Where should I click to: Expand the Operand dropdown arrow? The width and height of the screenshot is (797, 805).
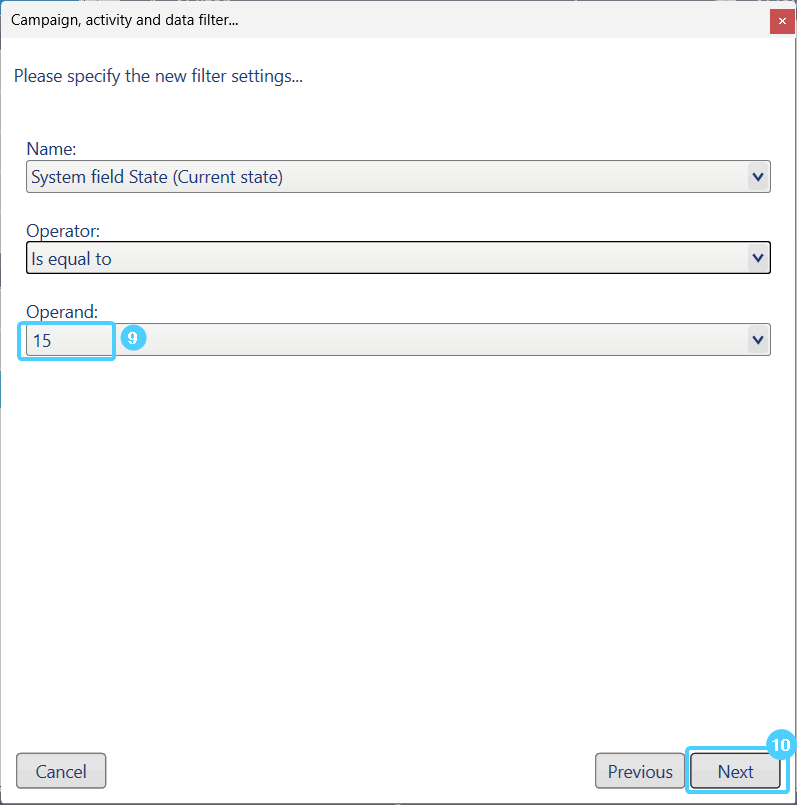758,340
